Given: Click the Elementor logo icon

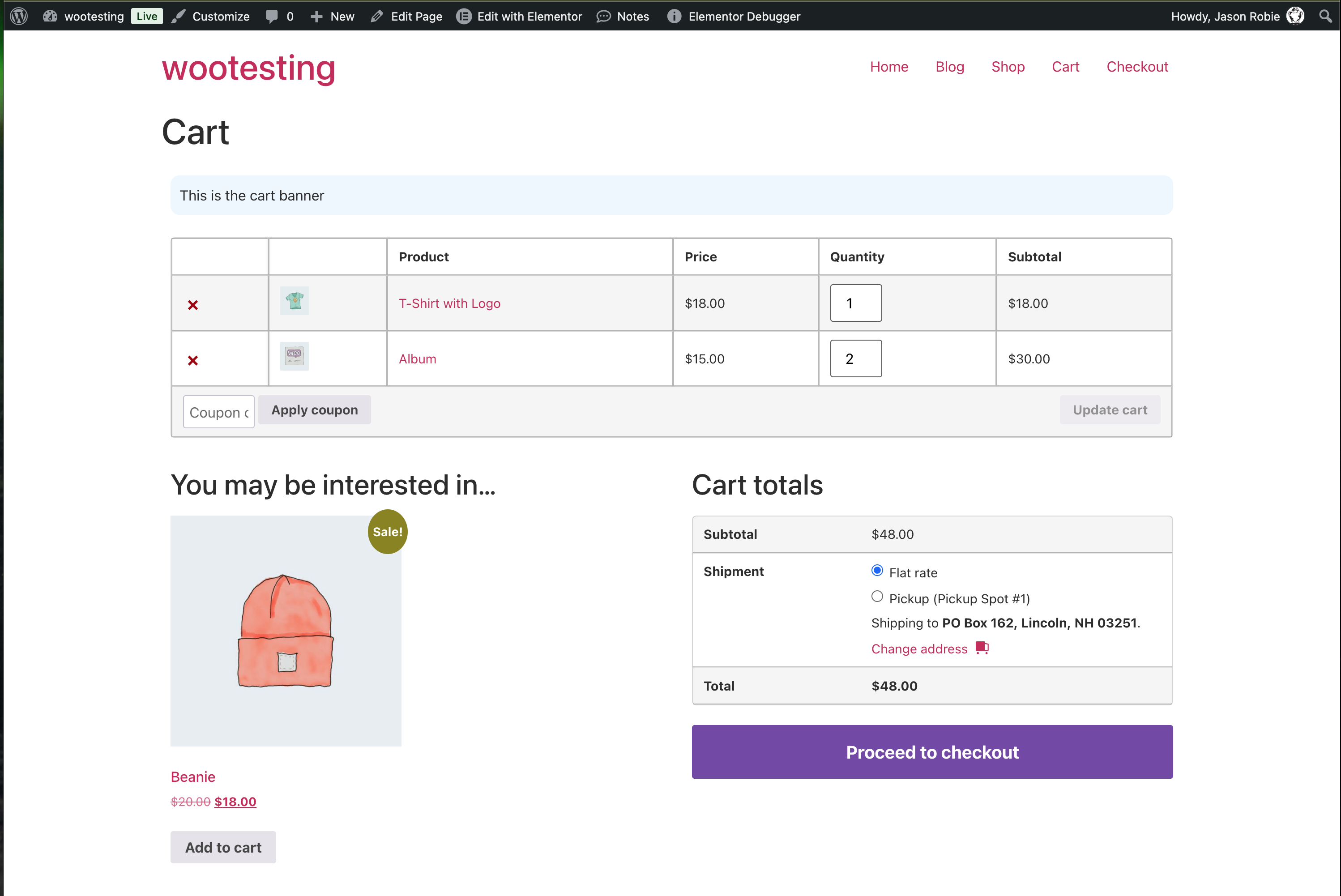Looking at the screenshot, I should pos(463,16).
